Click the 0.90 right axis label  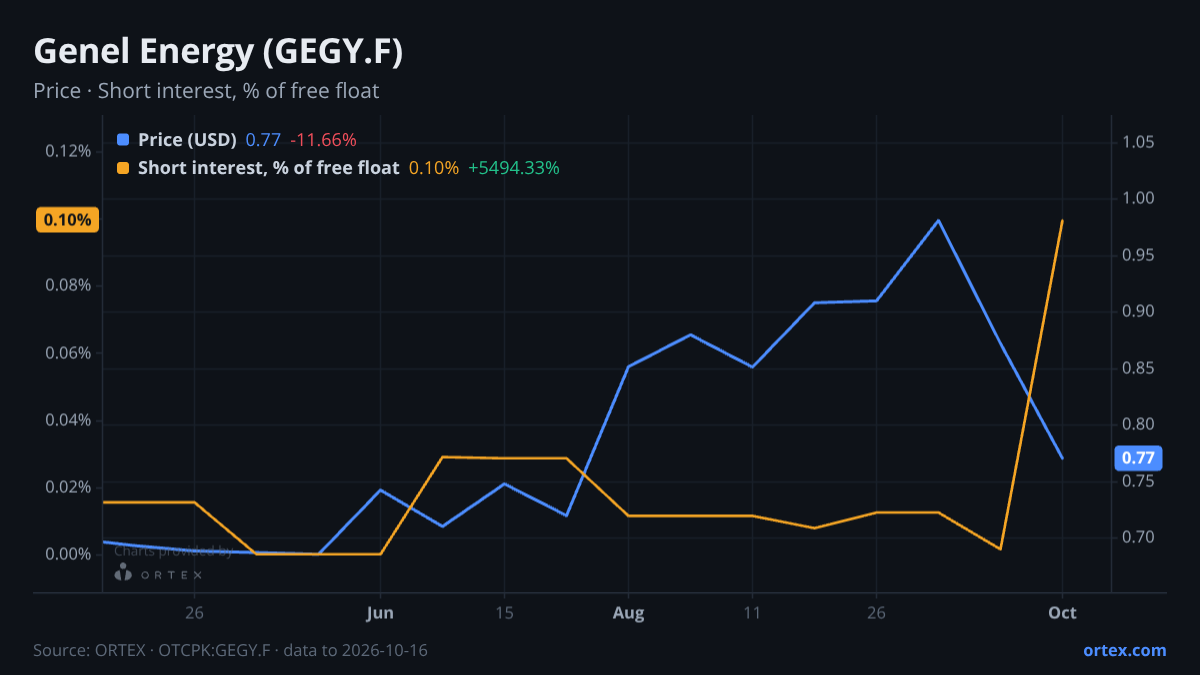[x=1138, y=311]
